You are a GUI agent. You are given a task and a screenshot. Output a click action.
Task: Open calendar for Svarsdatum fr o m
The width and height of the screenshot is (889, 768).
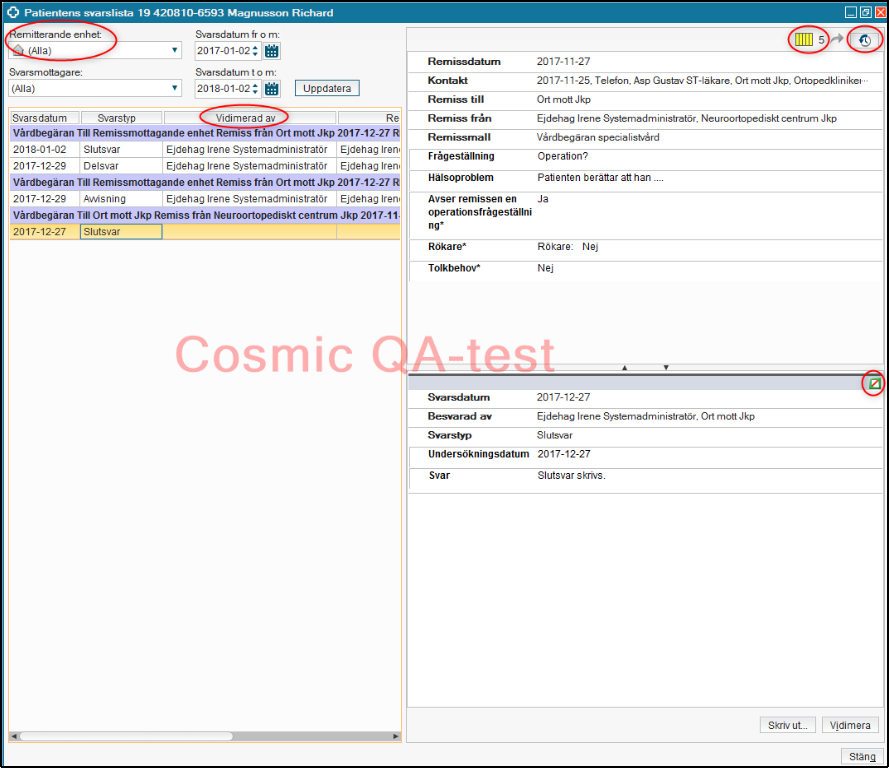(272, 50)
